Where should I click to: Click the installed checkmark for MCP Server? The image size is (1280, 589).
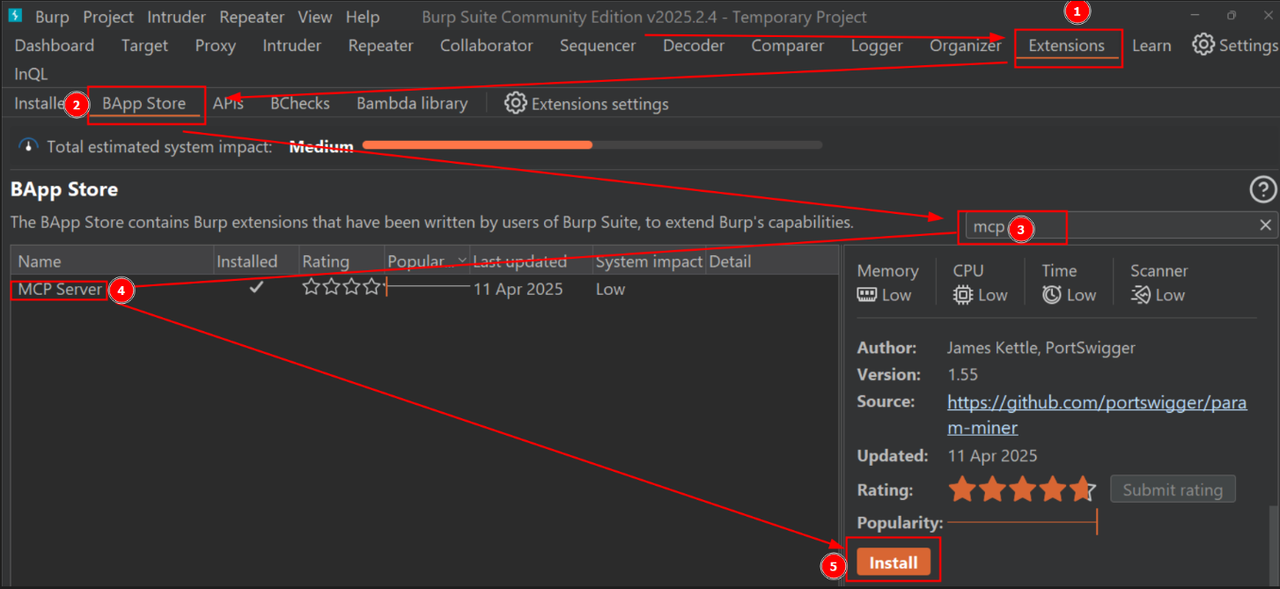pos(256,288)
